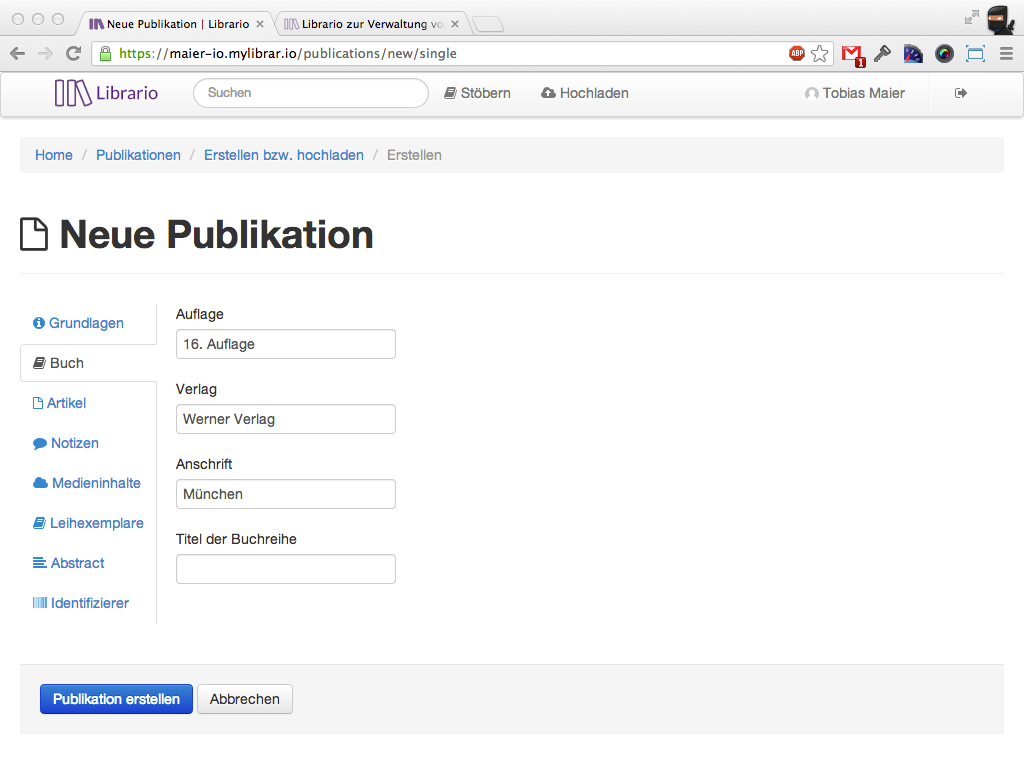Click the Librario logo icon
The width and height of the screenshot is (1024, 768).
coord(73,93)
